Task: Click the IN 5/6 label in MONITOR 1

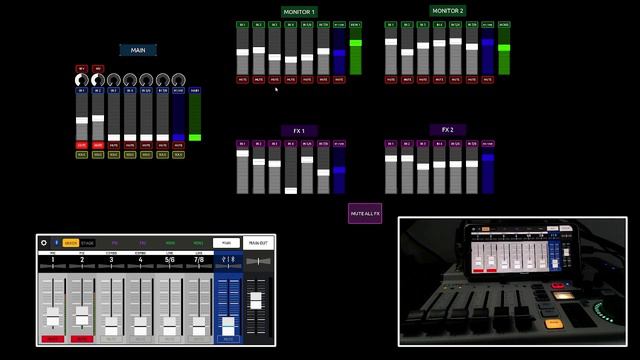Action: [307, 25]
